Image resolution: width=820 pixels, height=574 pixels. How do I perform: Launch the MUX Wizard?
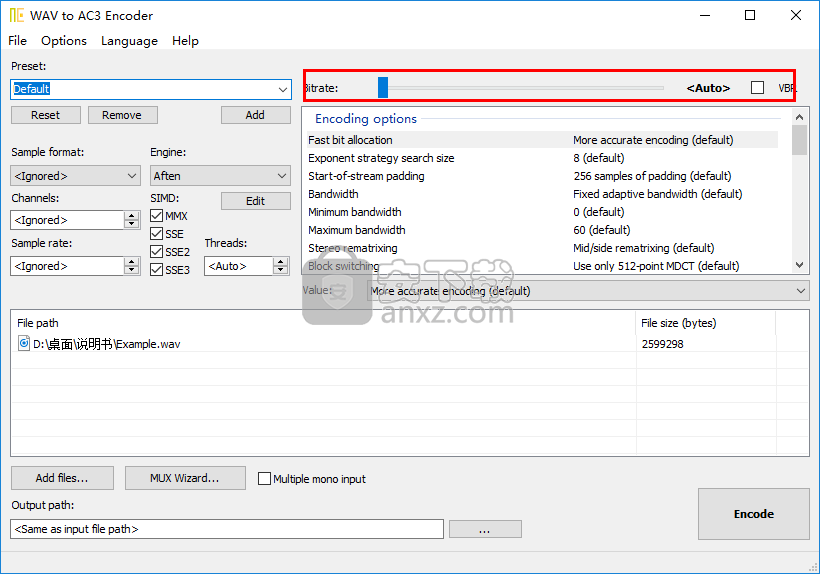(x=185, y=478)
